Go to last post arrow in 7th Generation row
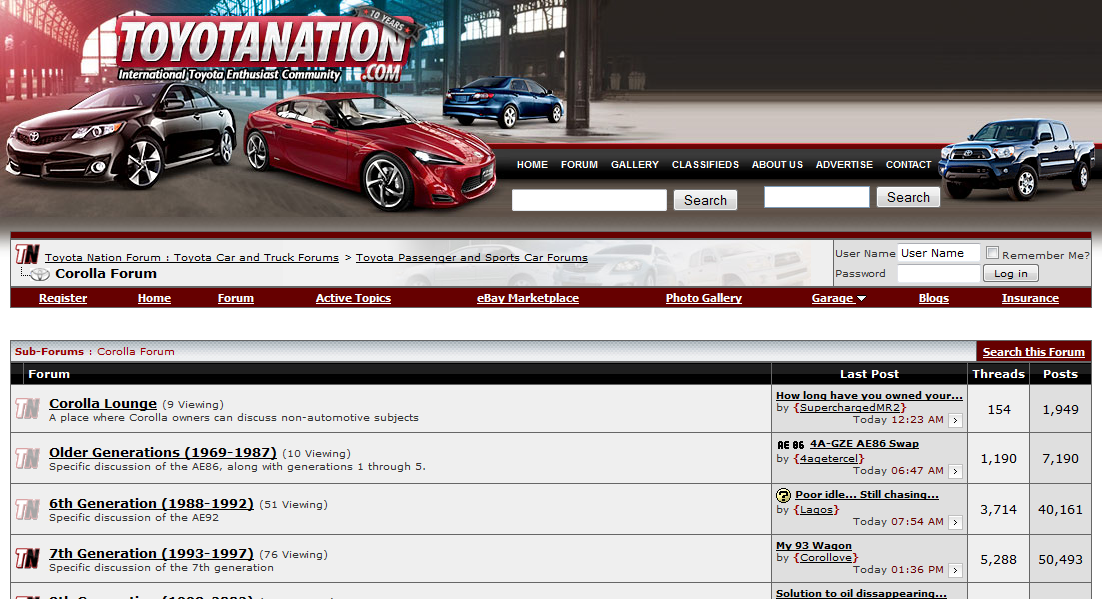 tap(955, 570)
